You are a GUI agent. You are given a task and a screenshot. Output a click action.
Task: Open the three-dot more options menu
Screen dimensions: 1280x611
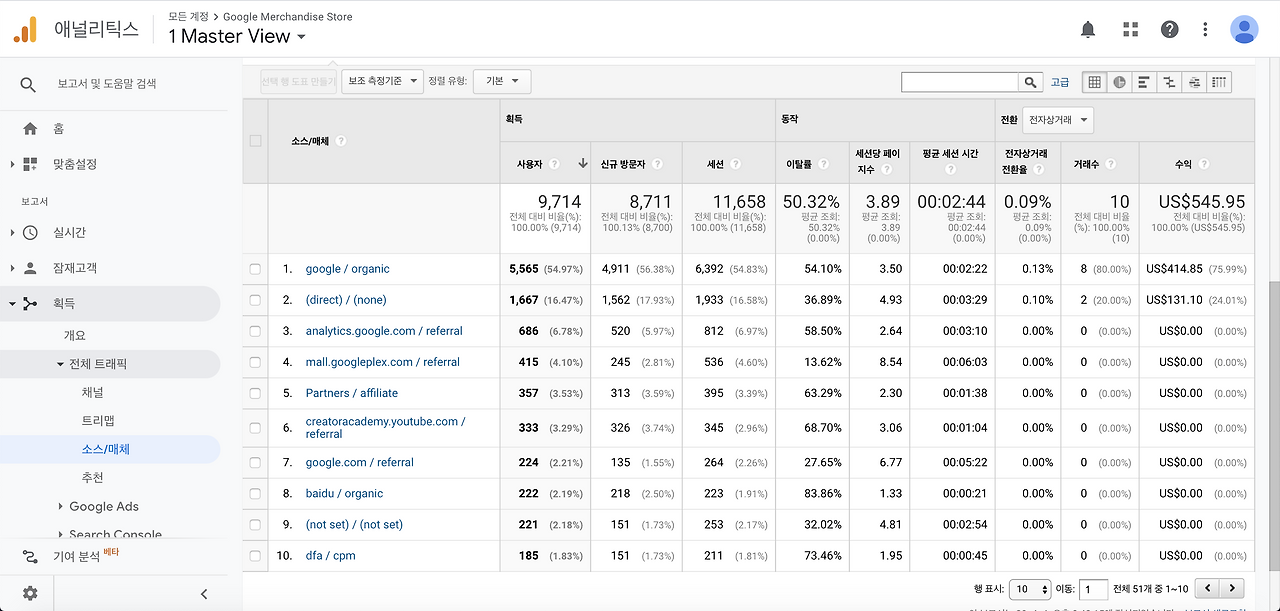[x=1206, y=30]
